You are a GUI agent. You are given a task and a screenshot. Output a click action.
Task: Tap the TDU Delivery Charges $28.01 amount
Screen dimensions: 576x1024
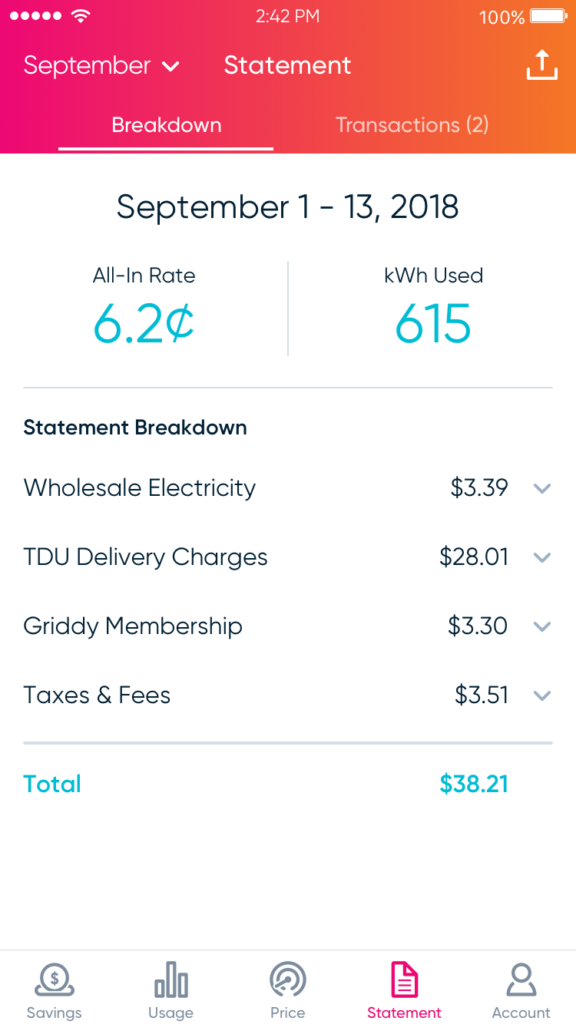473,557
